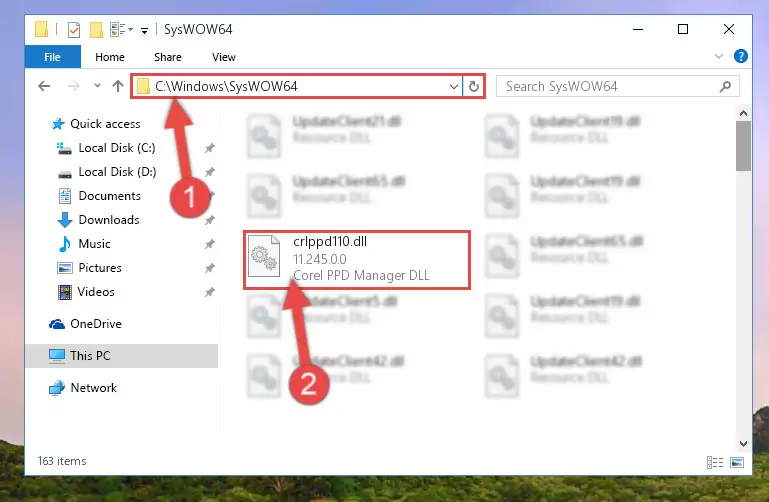This screenshot has height=502, width=769.
Task: Click the Properties icon in the quick access toolbar
Action: click(x=74, y=29)
